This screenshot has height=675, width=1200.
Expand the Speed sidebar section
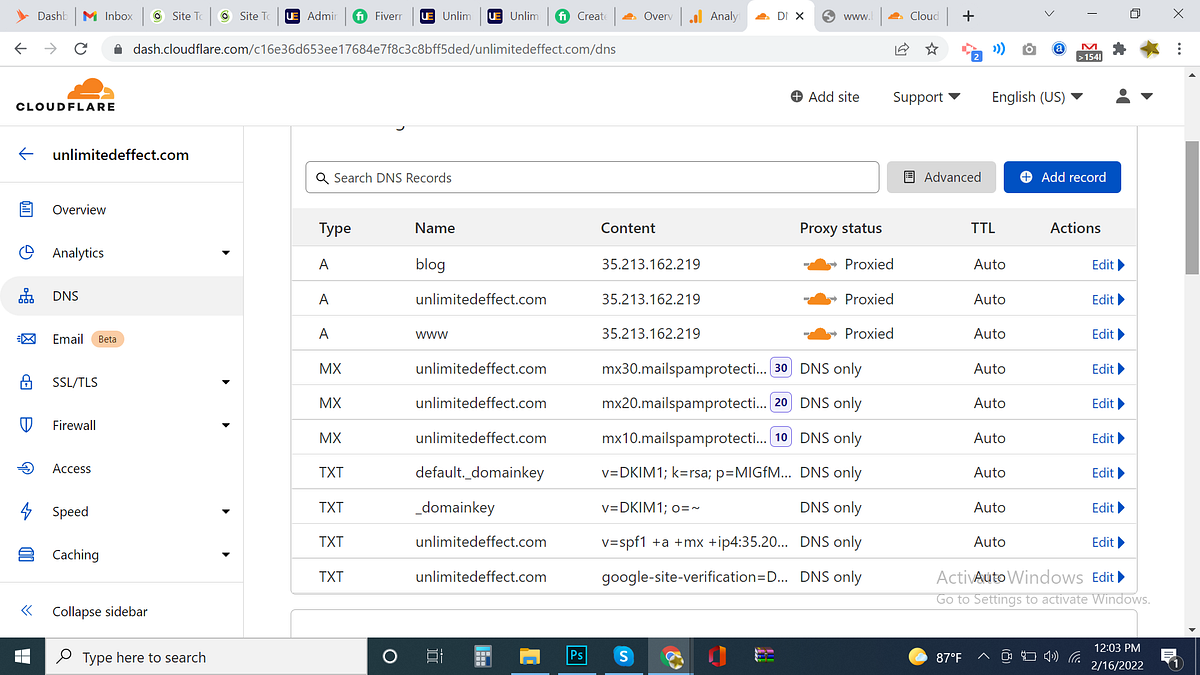click(70, 511)
